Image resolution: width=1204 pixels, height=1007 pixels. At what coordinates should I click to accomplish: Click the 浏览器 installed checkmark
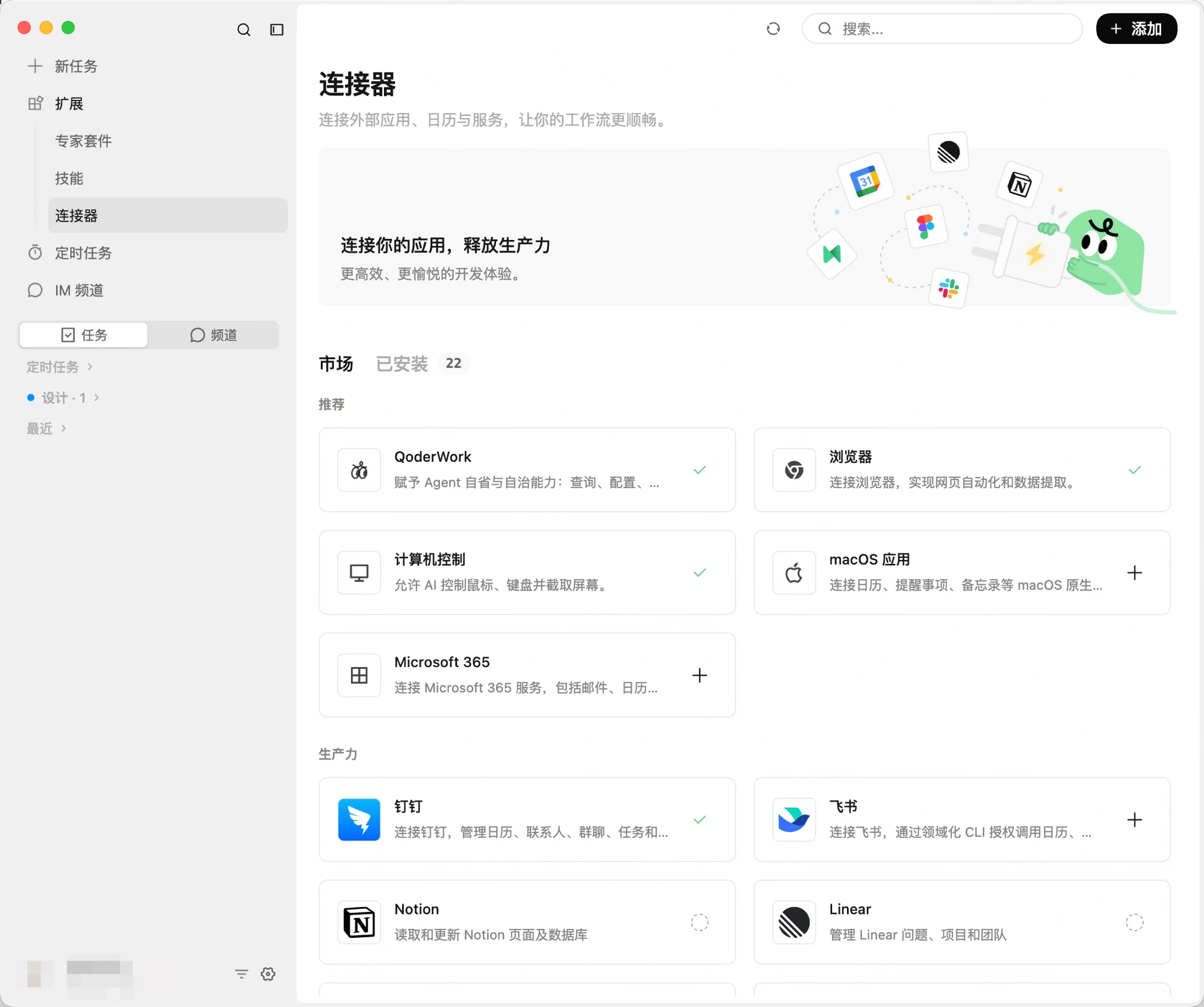click(x=1135, y=470)
